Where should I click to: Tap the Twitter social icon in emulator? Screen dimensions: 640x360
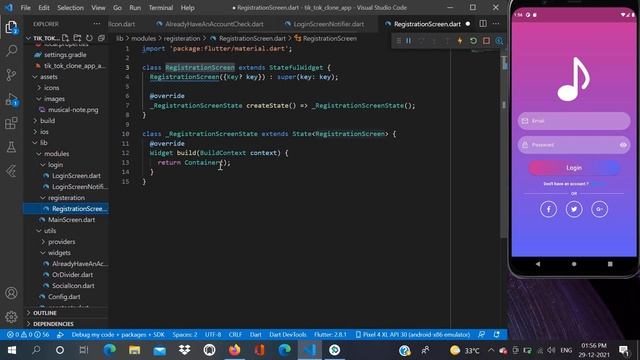coord(574,209)
